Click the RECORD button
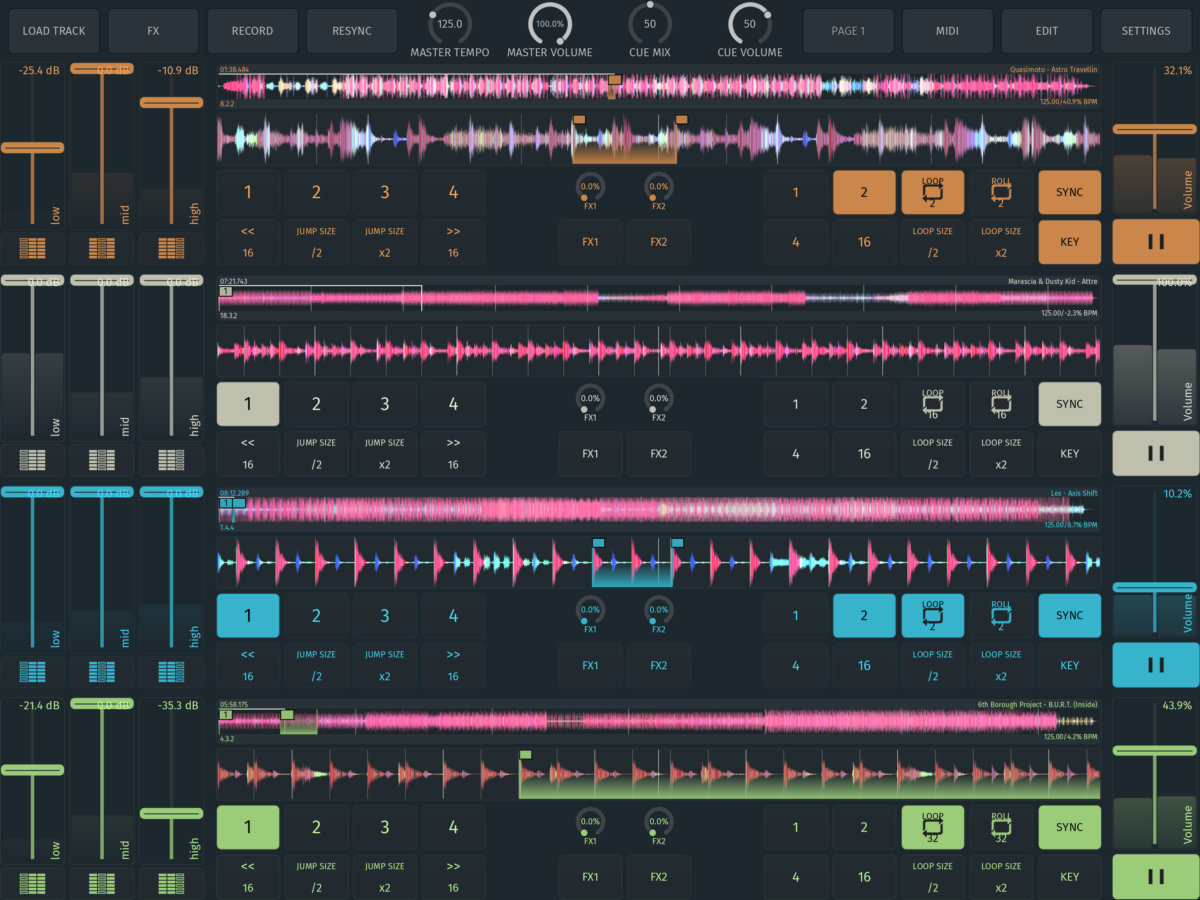 252,31
